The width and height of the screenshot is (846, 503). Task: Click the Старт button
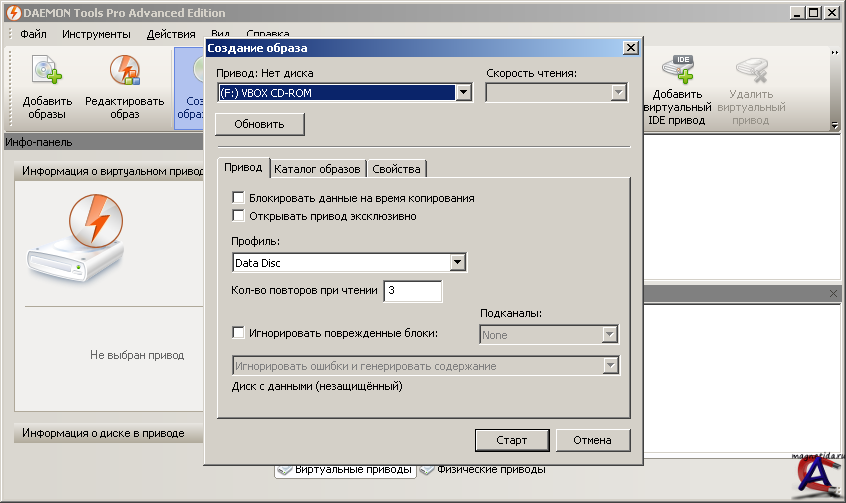511,440
